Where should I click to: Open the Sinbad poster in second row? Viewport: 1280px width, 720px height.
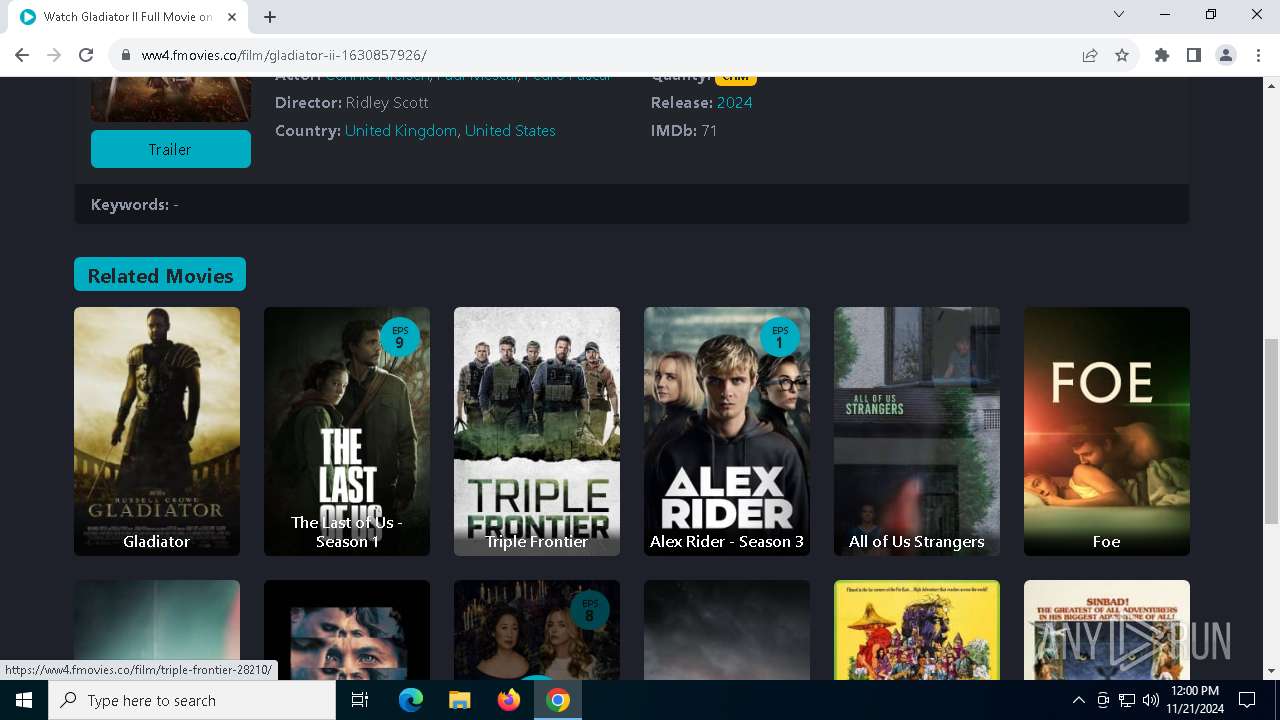(1107, 630)
